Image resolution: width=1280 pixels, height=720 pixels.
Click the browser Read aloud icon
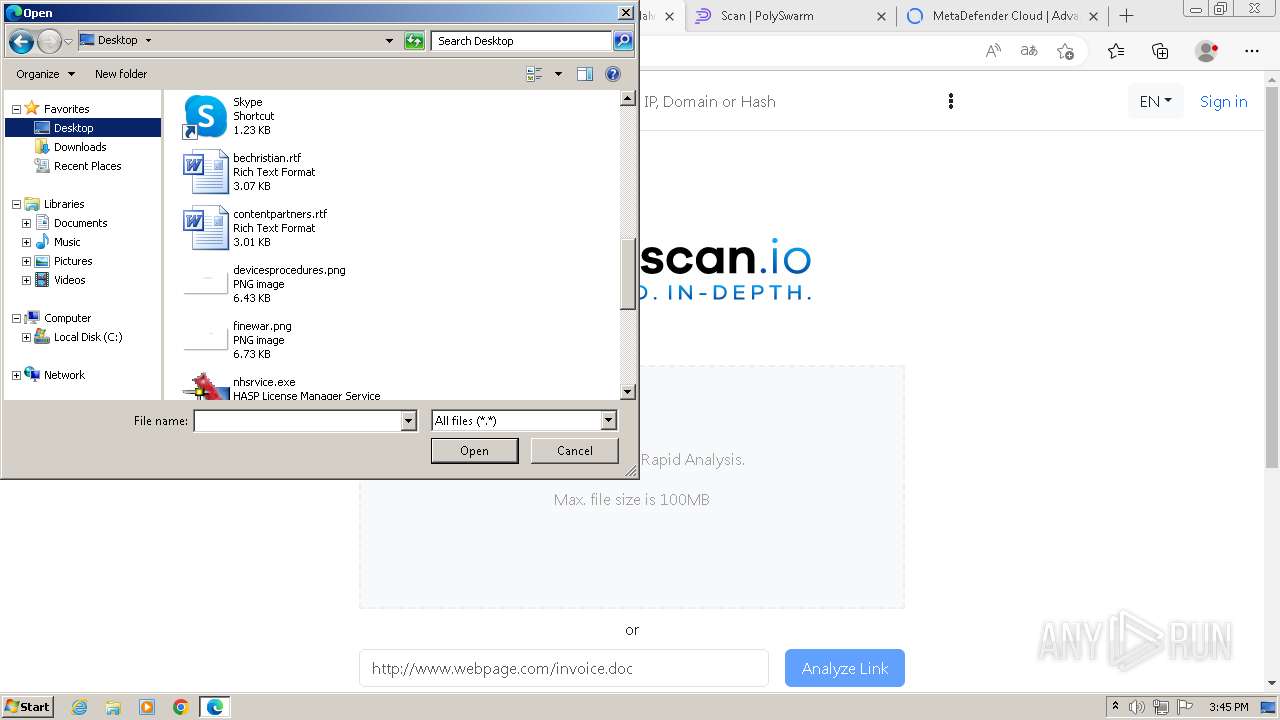993,51
